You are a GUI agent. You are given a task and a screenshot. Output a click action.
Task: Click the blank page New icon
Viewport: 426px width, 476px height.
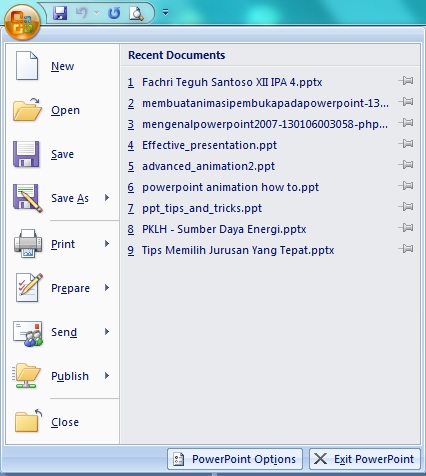point(27,65)
